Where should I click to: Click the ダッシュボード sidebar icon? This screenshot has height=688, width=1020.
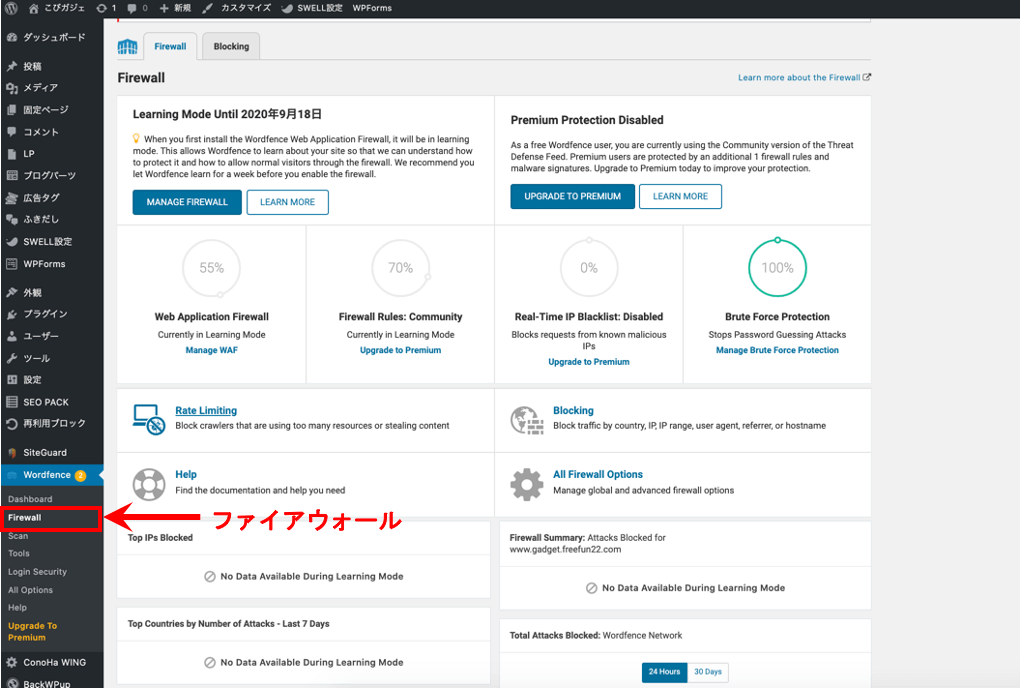click(x=12, y=38)
